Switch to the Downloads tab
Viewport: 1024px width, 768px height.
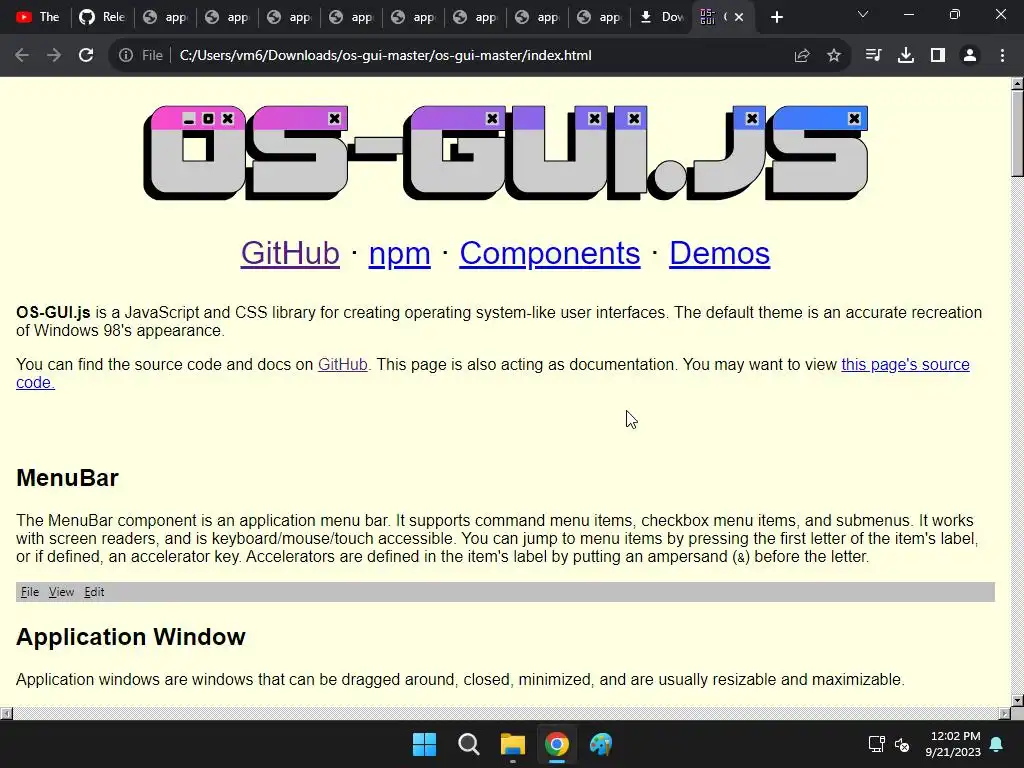click(x=662, y=18)
